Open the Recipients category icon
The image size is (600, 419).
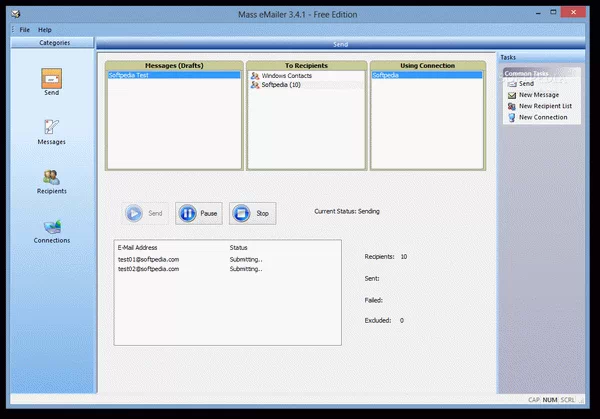coord(52,177)
